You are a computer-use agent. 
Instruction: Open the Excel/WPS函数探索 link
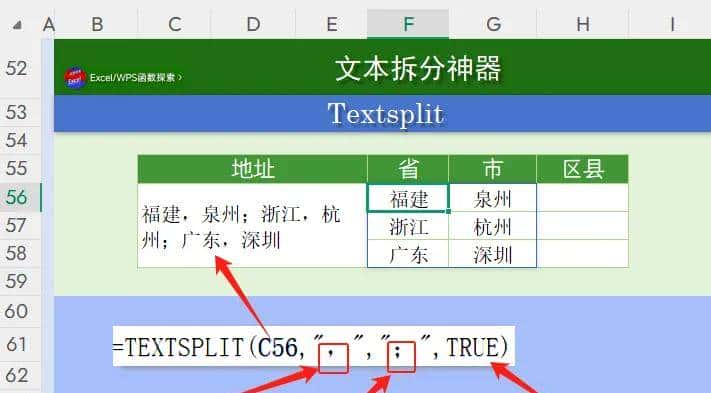(136, 78)
